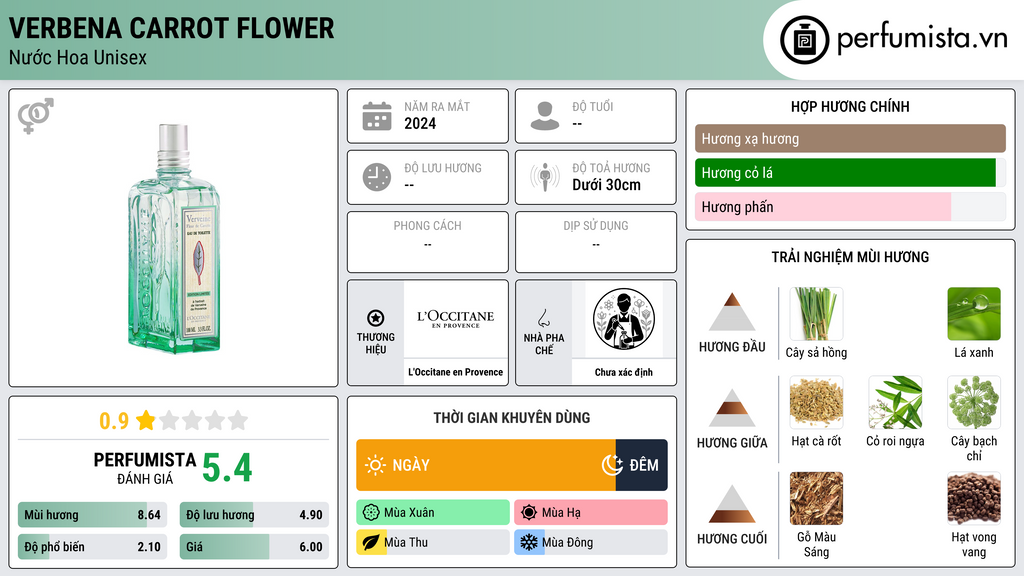Select the Cây bạch chỉ note image
This screenshot has width=1024, height=576.
(x=974, y=402)
